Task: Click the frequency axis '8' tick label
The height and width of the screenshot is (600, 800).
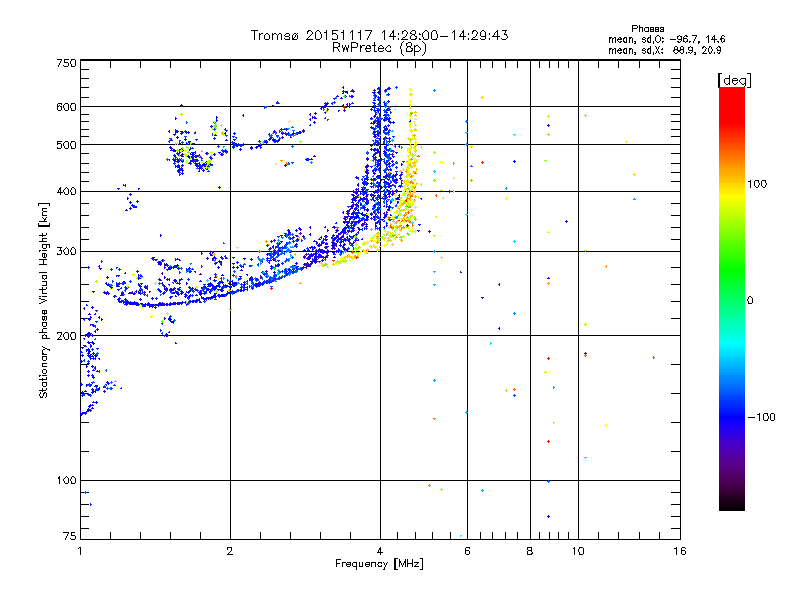Action: 530,551
